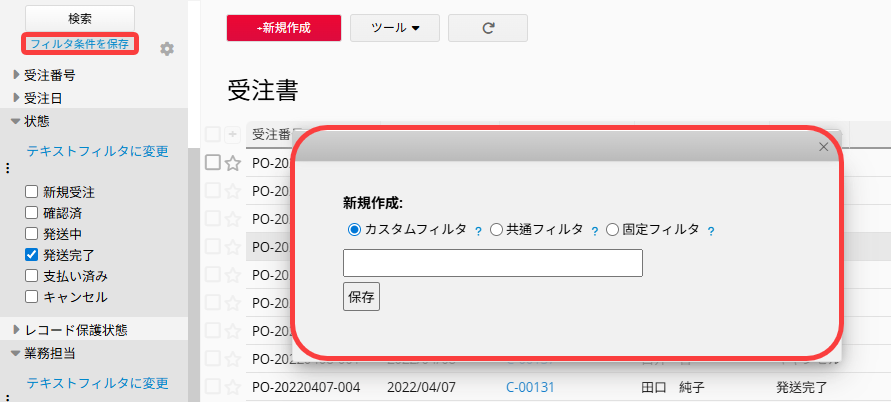Click the フィルタ条件を保存 link
Image resolution: width=891 pixels, height=402 pixels.
(79, 44)
